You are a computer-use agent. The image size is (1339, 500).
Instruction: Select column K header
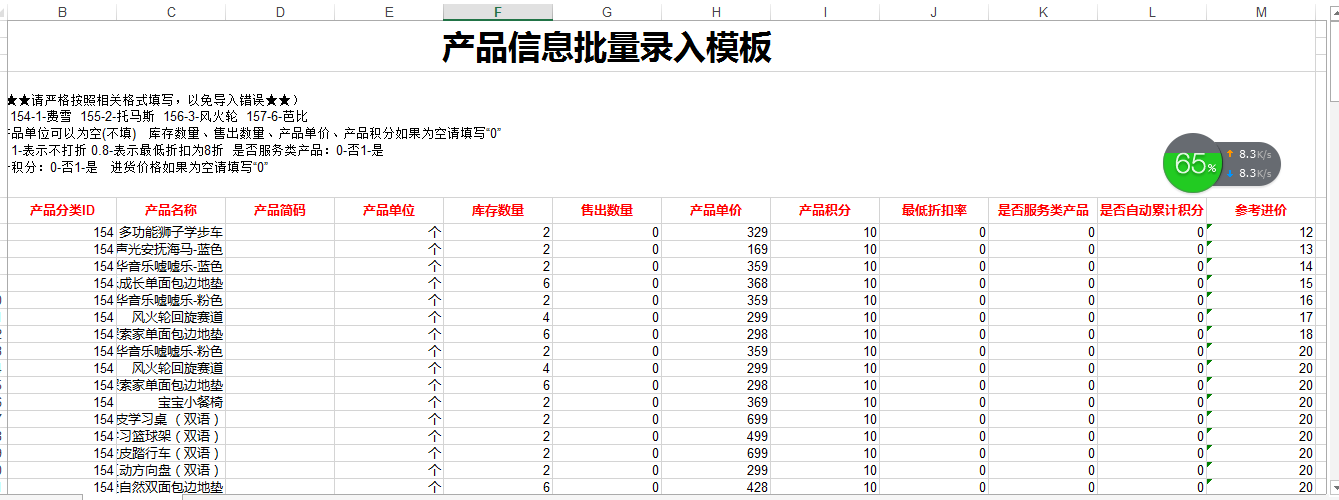click(x=1043, y=12)
